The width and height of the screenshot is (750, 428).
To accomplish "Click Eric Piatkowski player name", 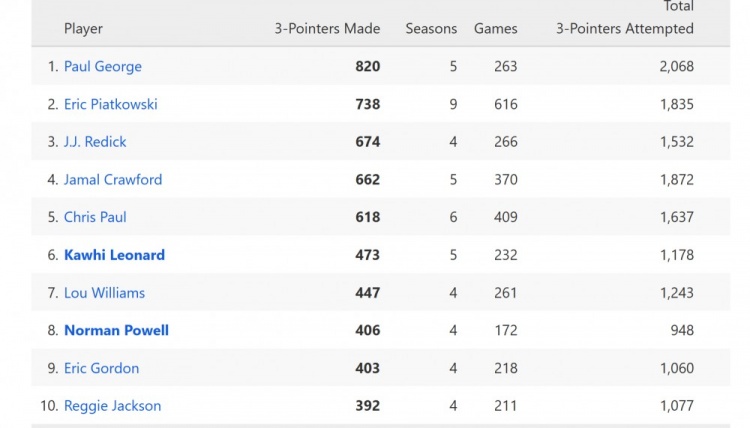I will [x=110, y=104].
